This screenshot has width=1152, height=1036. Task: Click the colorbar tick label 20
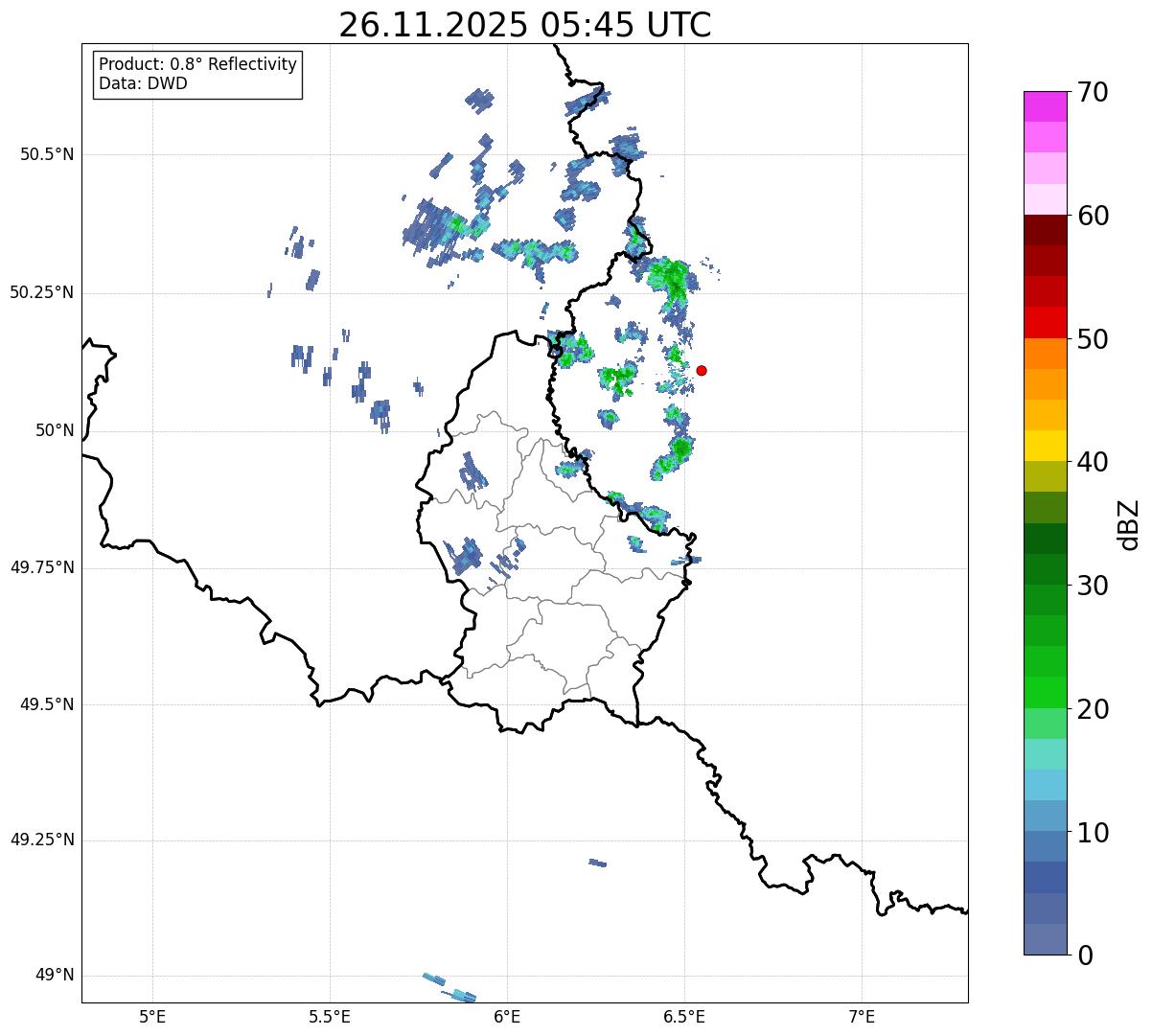pos(1093,709)
